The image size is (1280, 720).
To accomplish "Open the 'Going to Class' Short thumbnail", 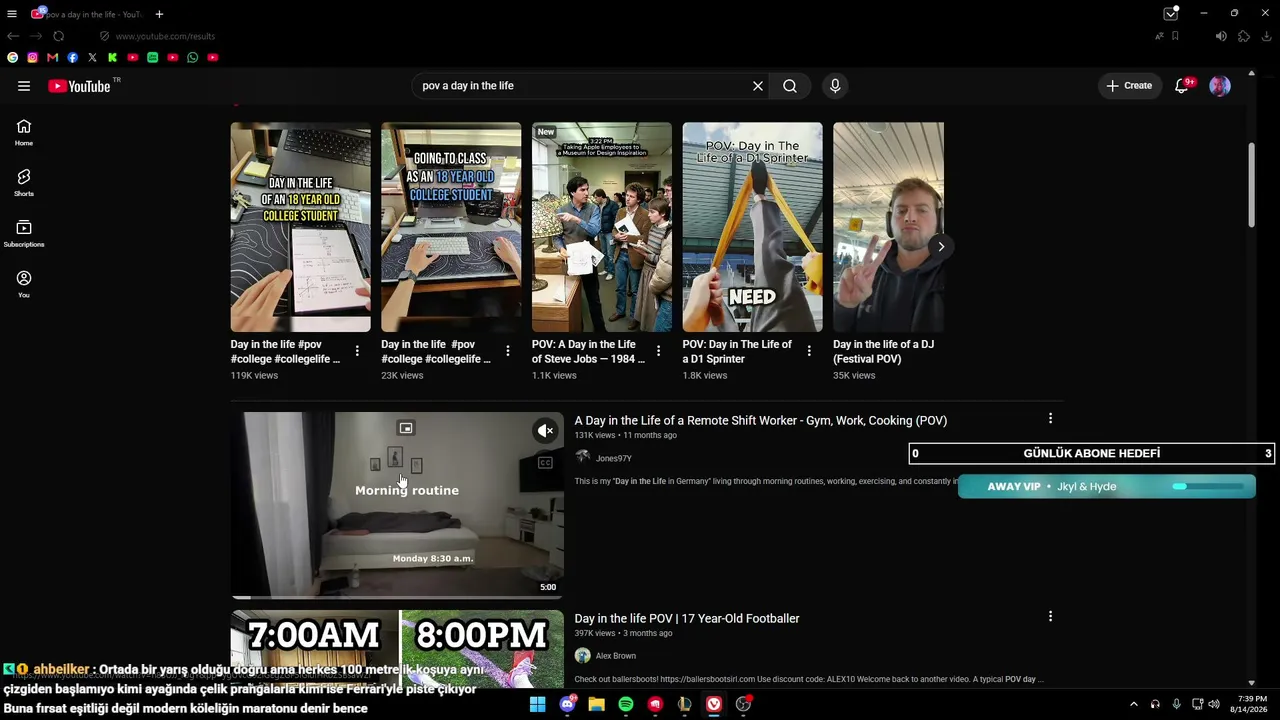I will coord(451,227).
